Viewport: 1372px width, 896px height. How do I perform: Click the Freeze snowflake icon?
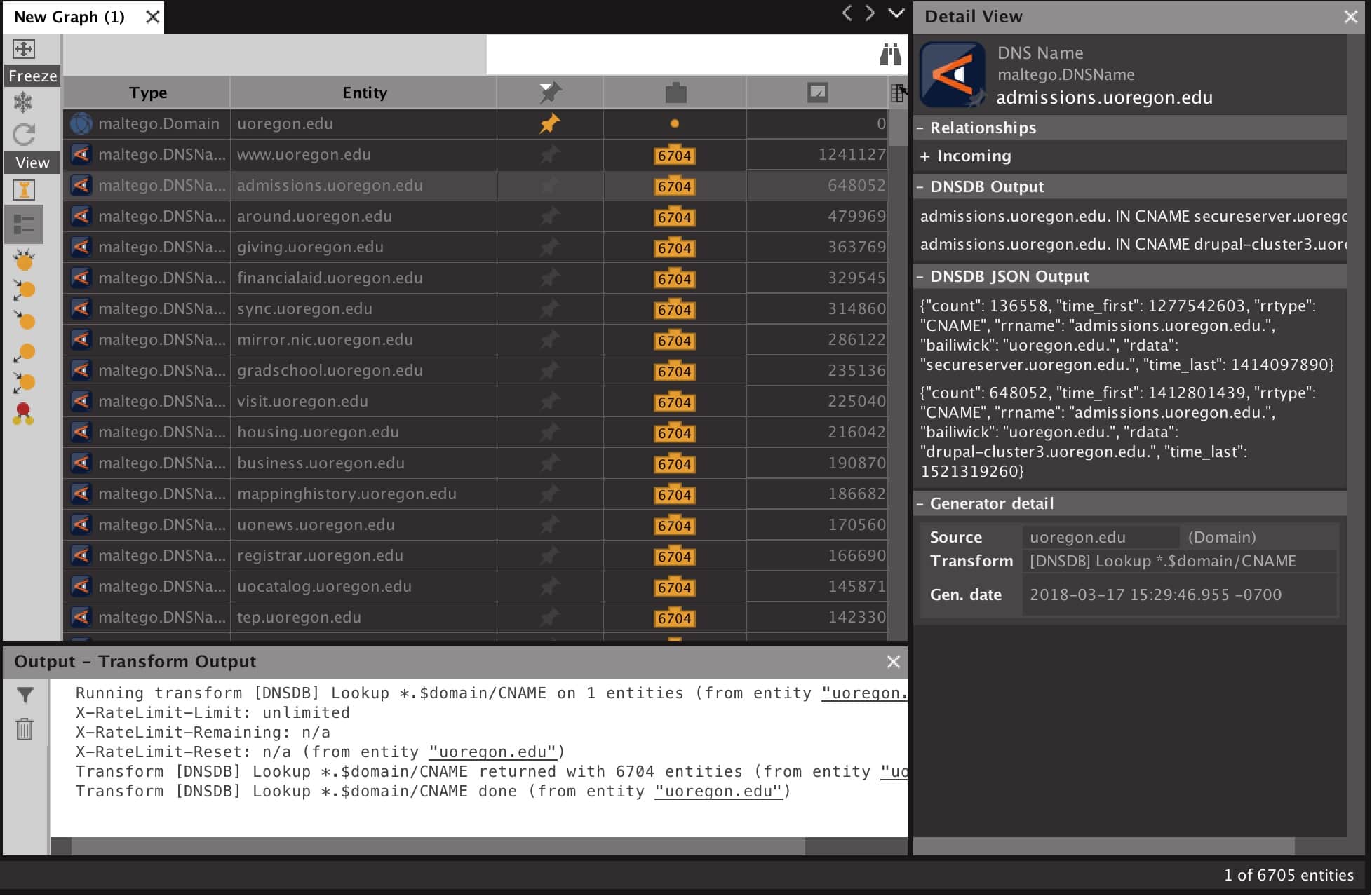24,103
